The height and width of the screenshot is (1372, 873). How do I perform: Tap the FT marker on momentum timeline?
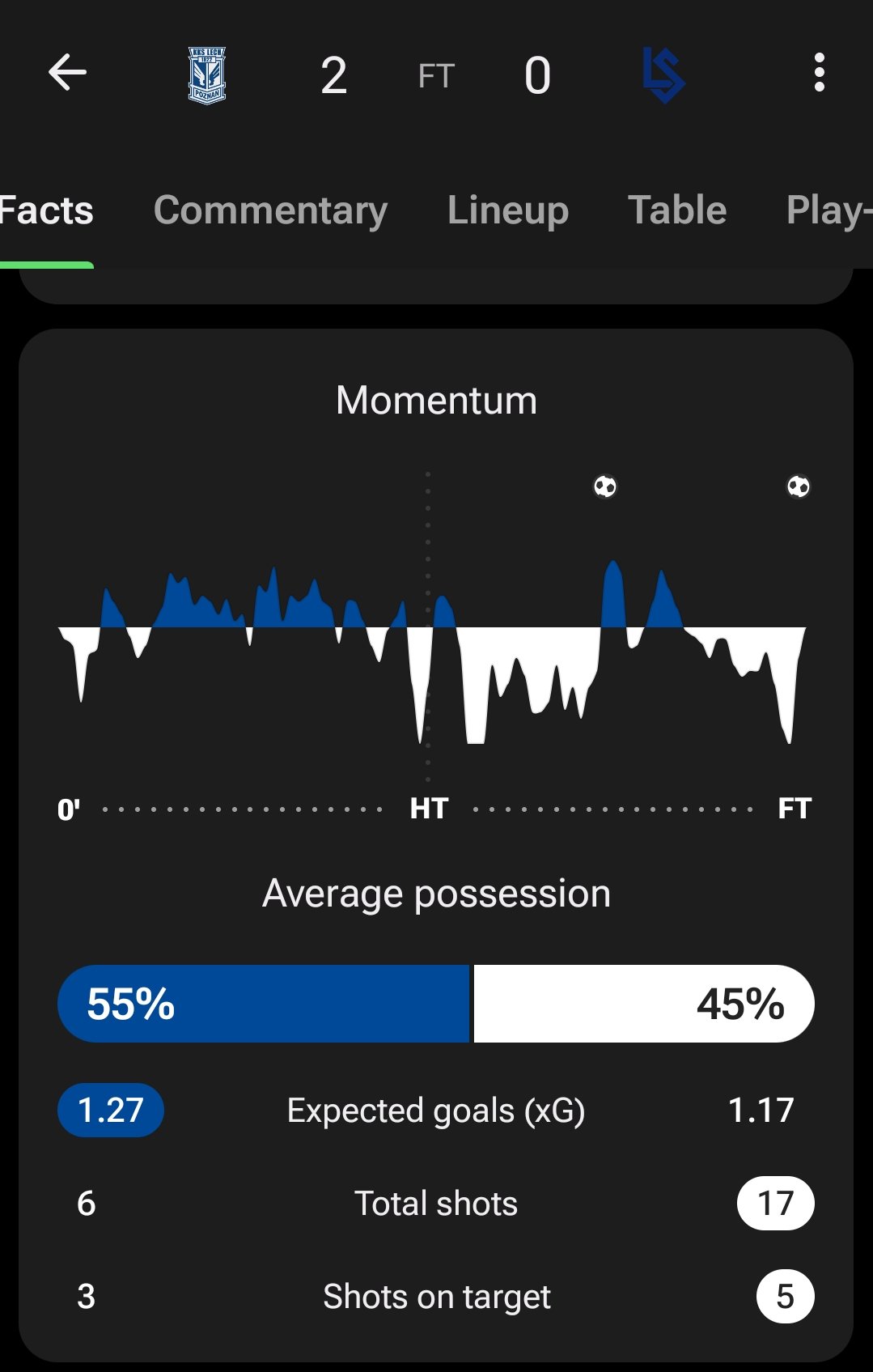click(x=795, y=809)
